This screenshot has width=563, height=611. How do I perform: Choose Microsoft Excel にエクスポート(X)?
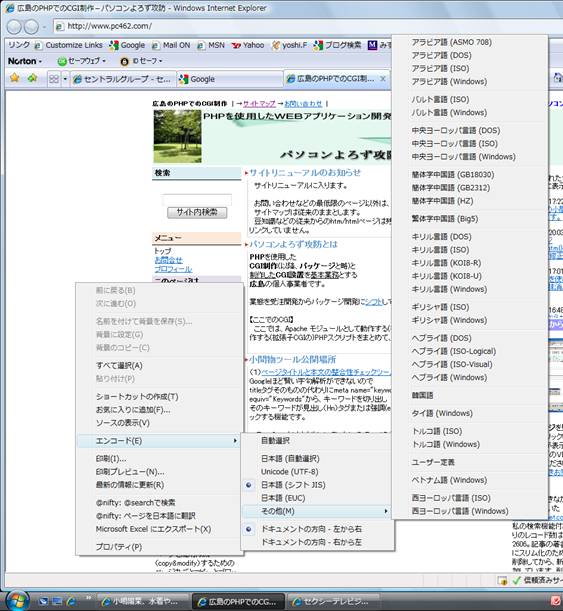click(x=160, y=529)
